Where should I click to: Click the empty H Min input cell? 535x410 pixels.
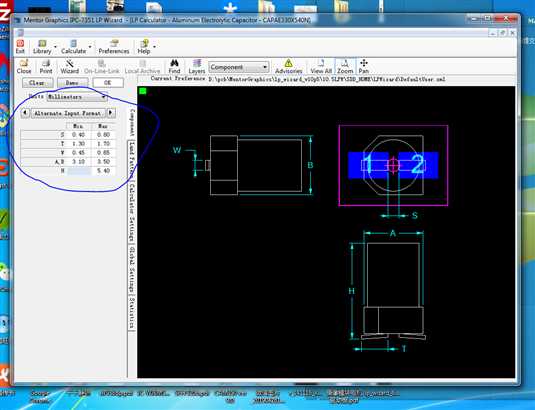coord(79,171)
